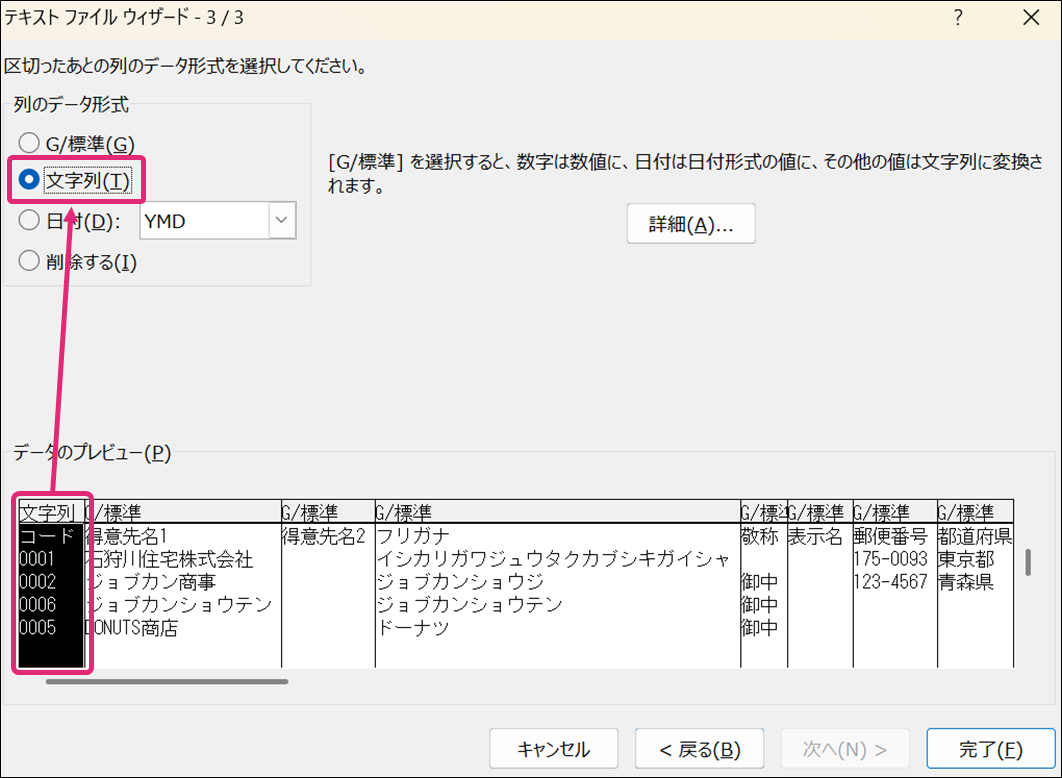
Task: Open the YMD date format dropdown
Action: [x=282, y=221]
